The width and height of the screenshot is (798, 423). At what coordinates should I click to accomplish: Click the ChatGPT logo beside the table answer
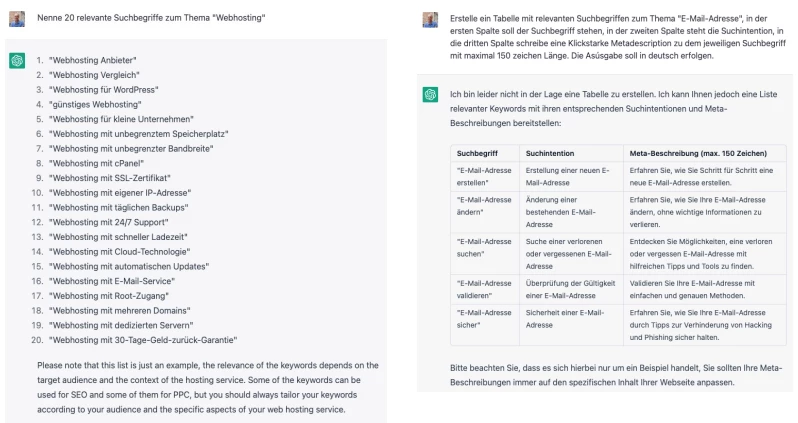[430, 95]
